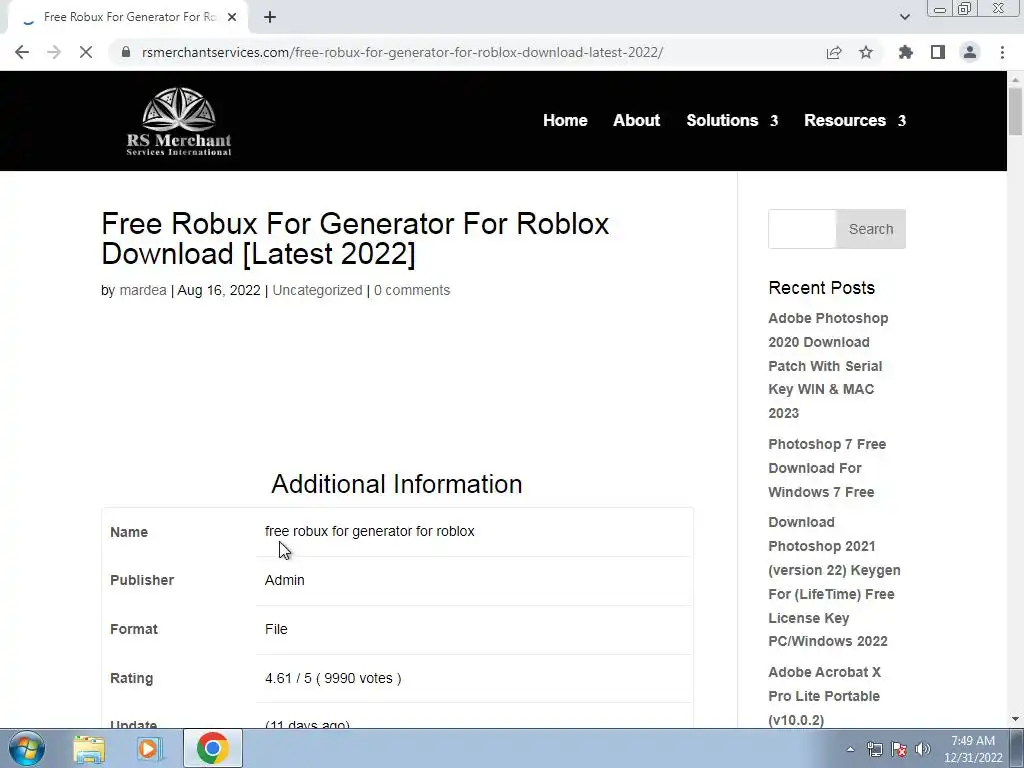This screenshot has height=768, width=1024.
Task: Click the Rating row label
Action: (x=131, y=678)
